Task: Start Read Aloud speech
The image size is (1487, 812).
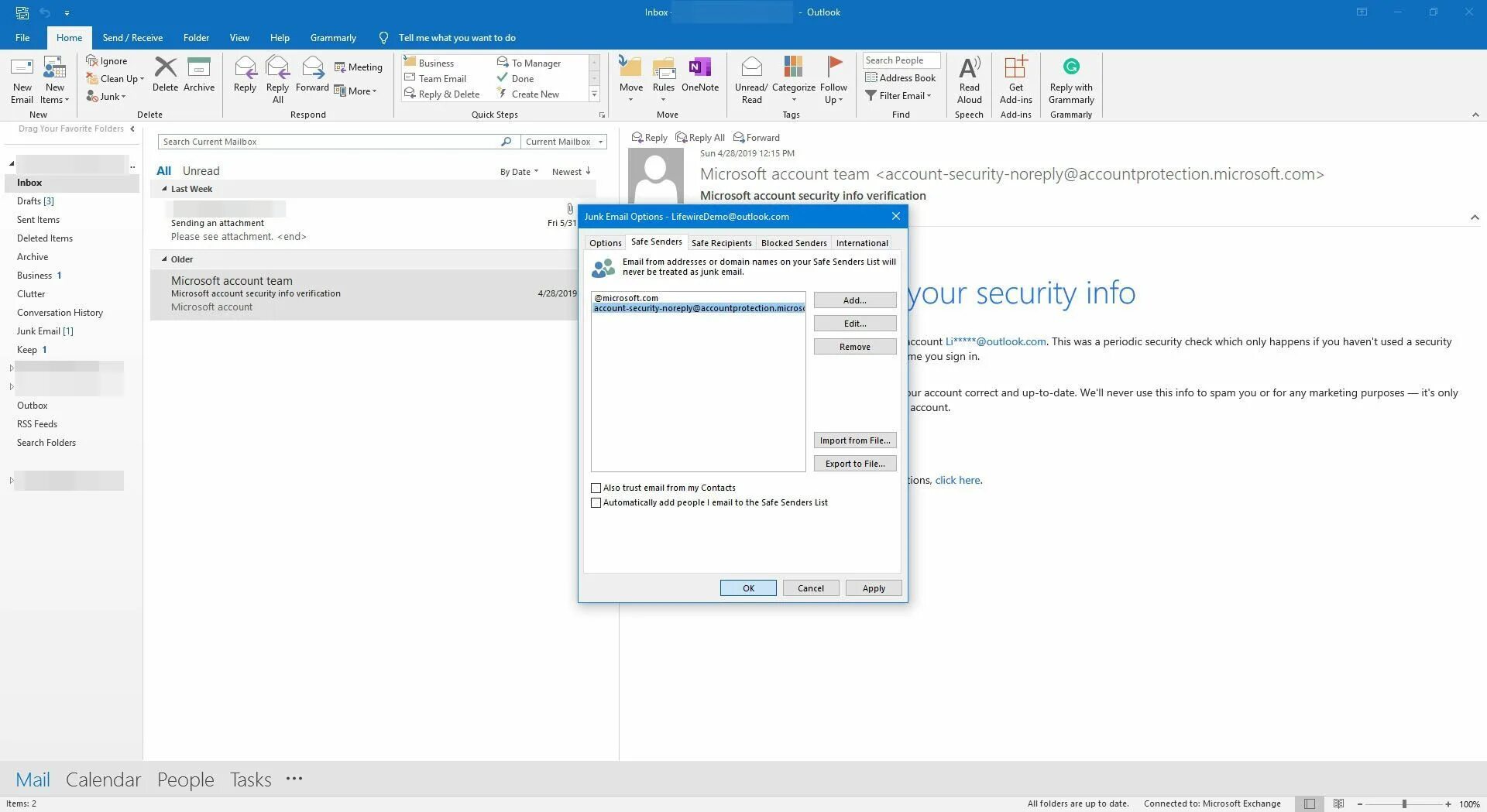Action: click(969, 80)
